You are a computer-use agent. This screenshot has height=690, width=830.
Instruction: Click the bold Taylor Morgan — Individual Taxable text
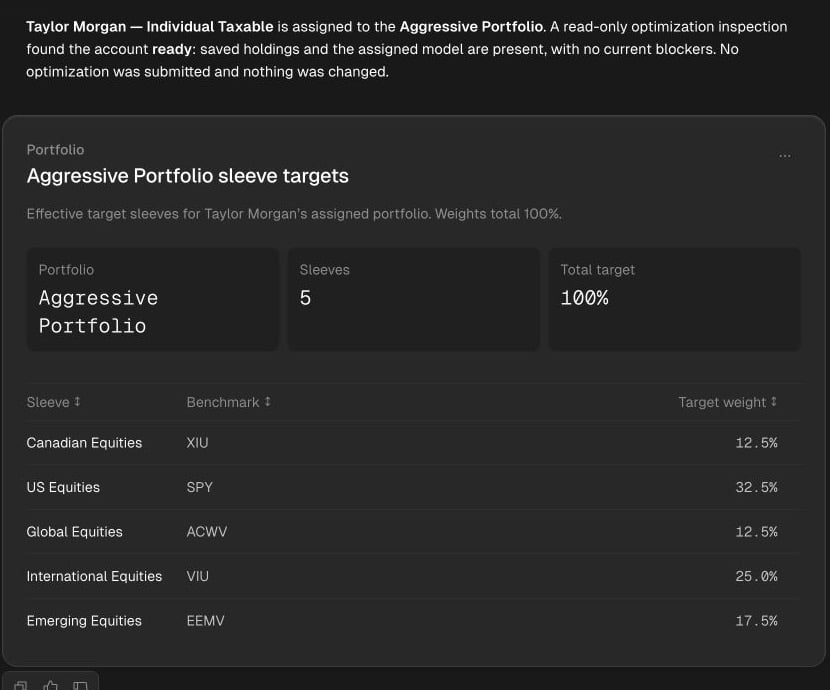(x=150, y=26)
